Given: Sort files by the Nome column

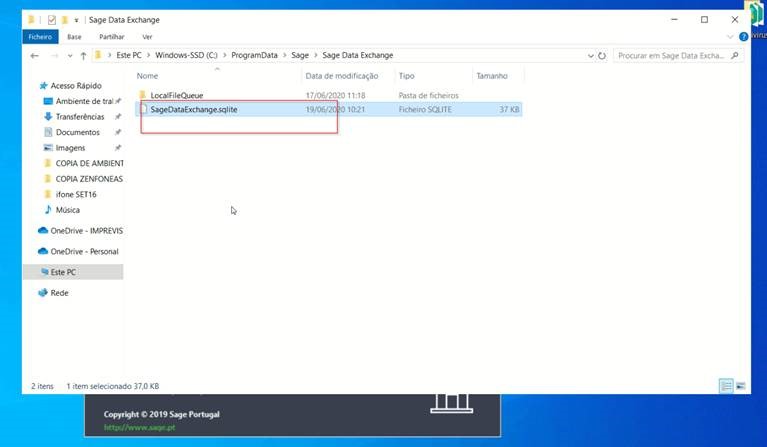Looking at the screenshot, I should point(148,76).
